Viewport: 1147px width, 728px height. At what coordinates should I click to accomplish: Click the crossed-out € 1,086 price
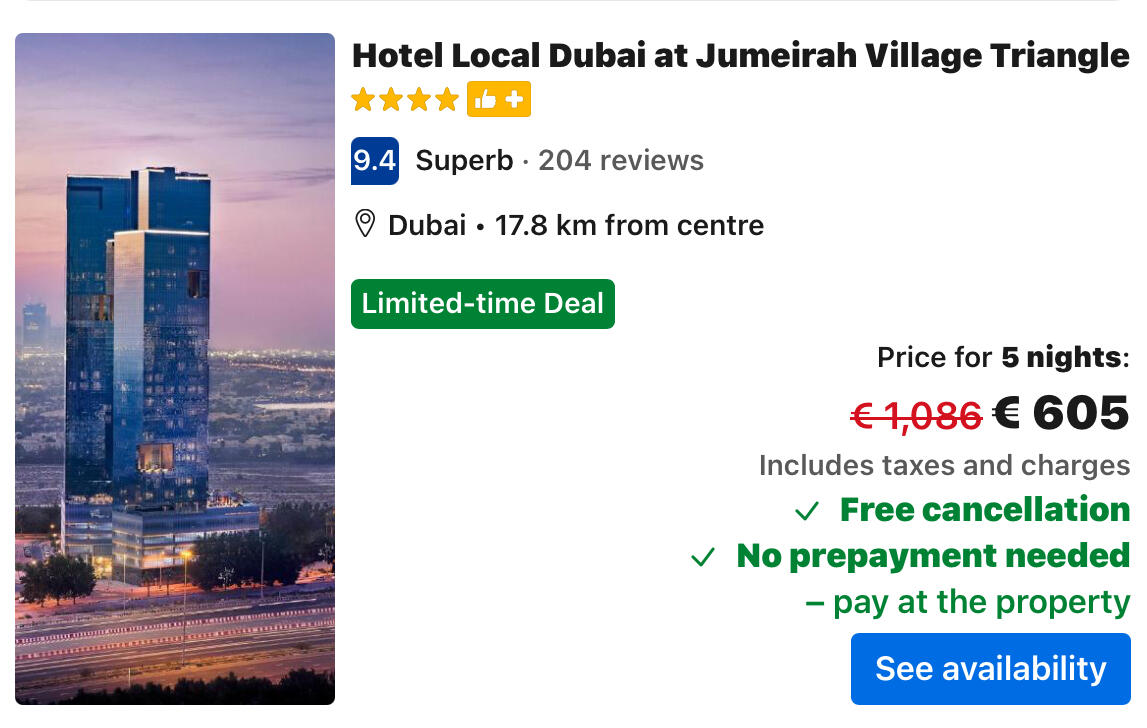(916, 415)
